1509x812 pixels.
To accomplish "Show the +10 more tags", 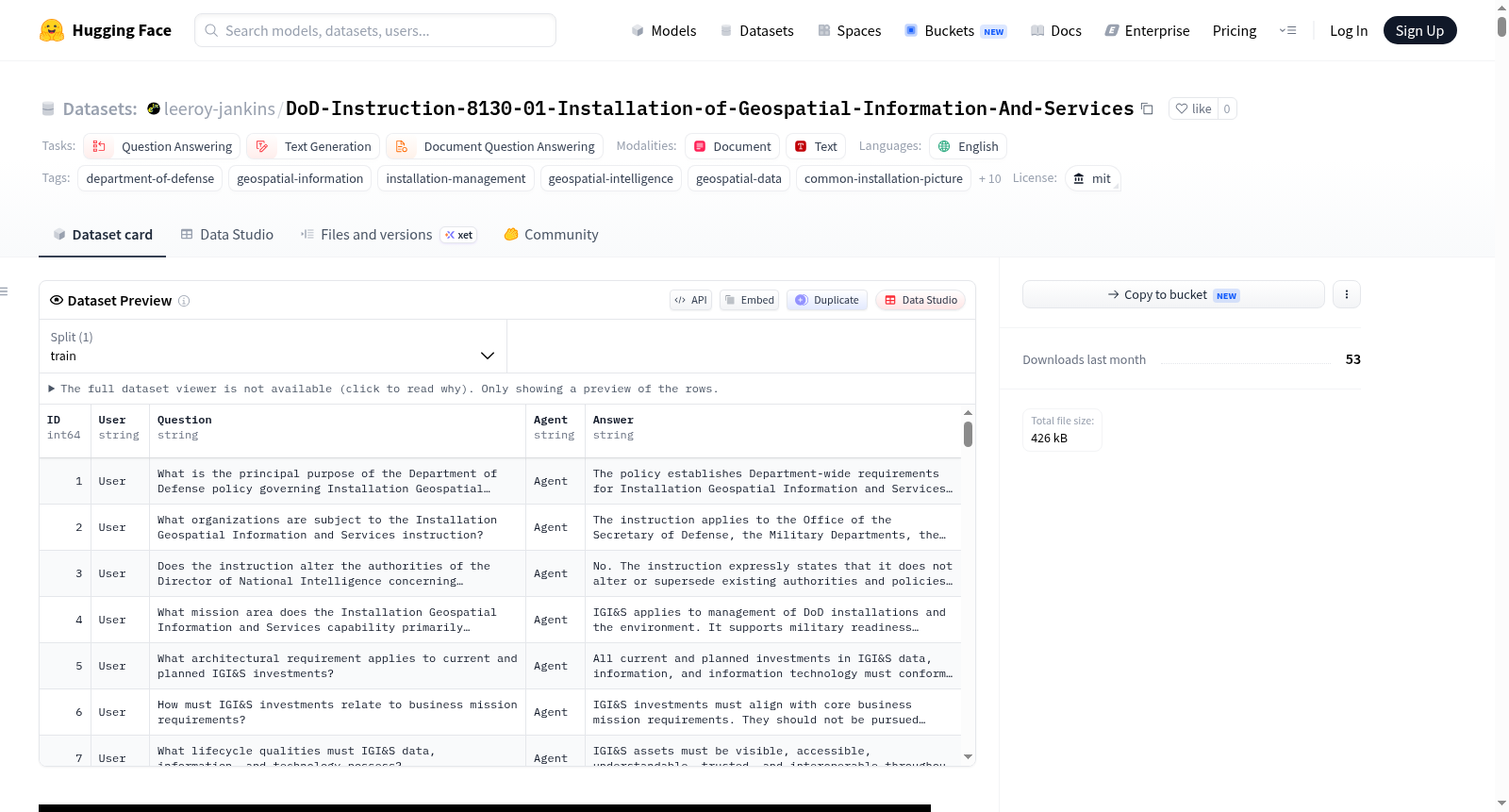I will (989, 178).
